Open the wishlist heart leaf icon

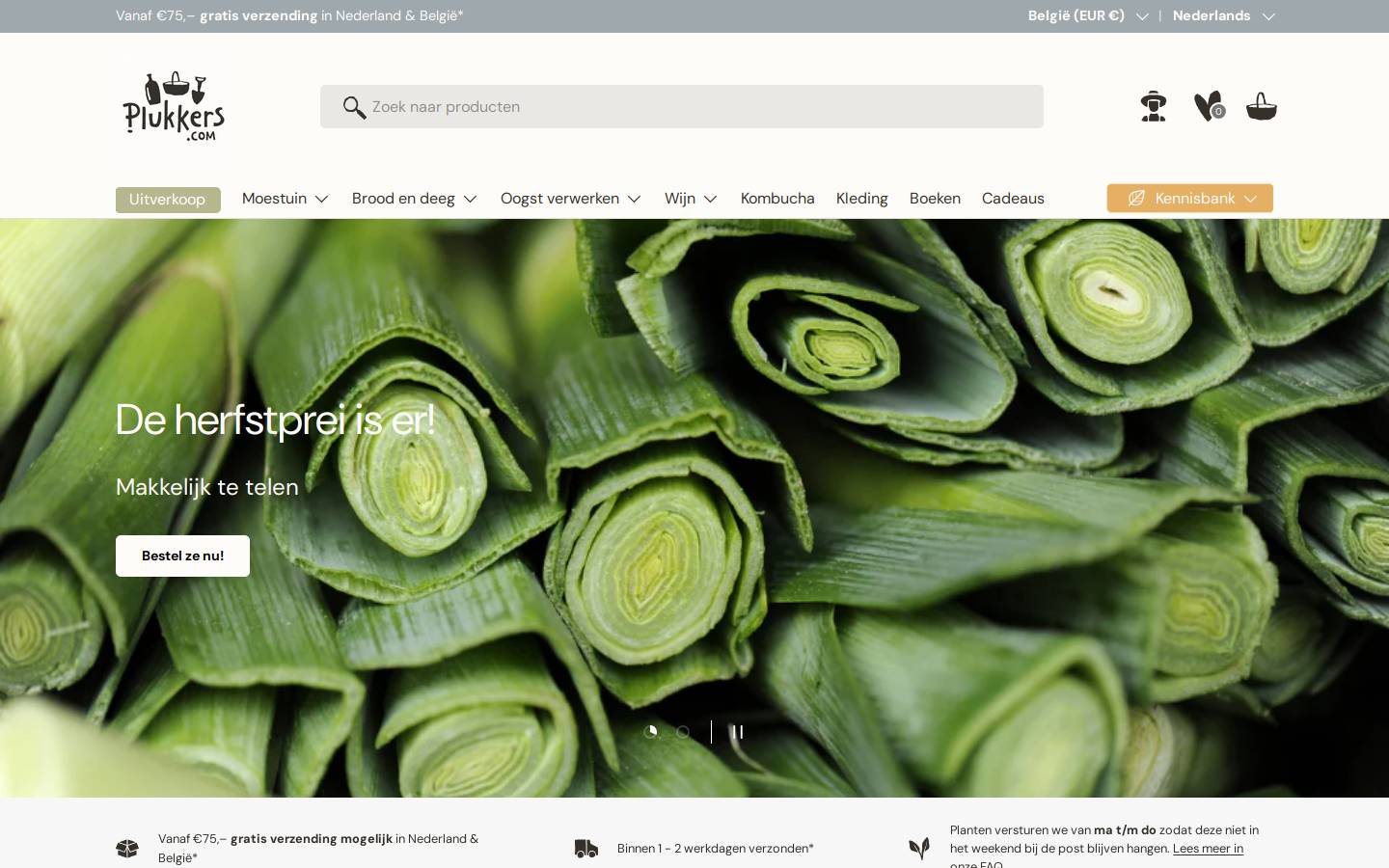pyautogui.click(x=1209, y=106)
